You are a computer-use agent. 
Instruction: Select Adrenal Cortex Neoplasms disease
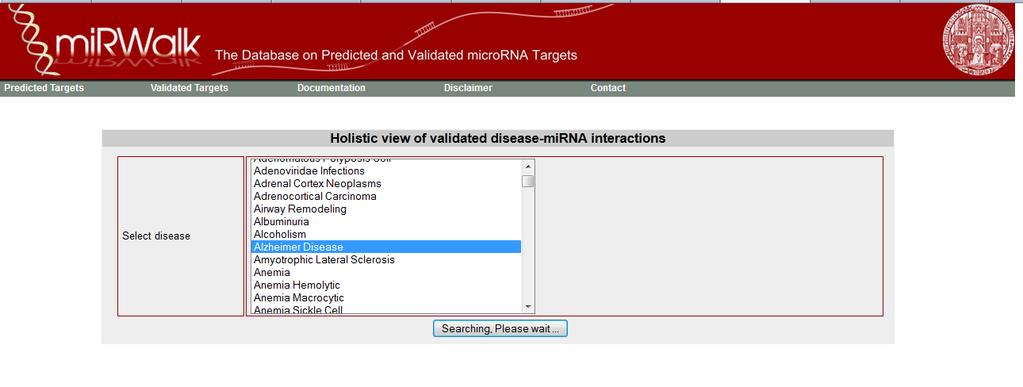pyautogui.click(x=386, y=183)
